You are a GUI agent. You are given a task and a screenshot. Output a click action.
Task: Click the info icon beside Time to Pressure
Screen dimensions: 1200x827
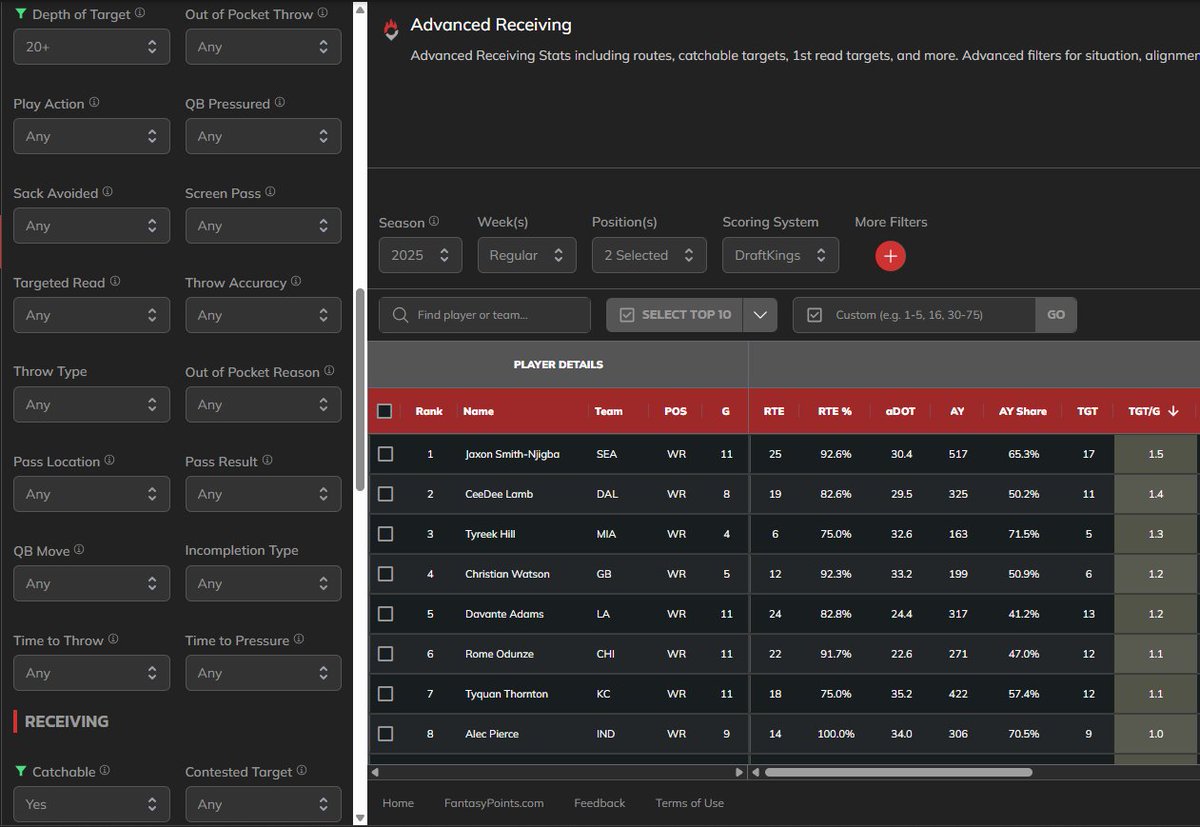point(299,639)
